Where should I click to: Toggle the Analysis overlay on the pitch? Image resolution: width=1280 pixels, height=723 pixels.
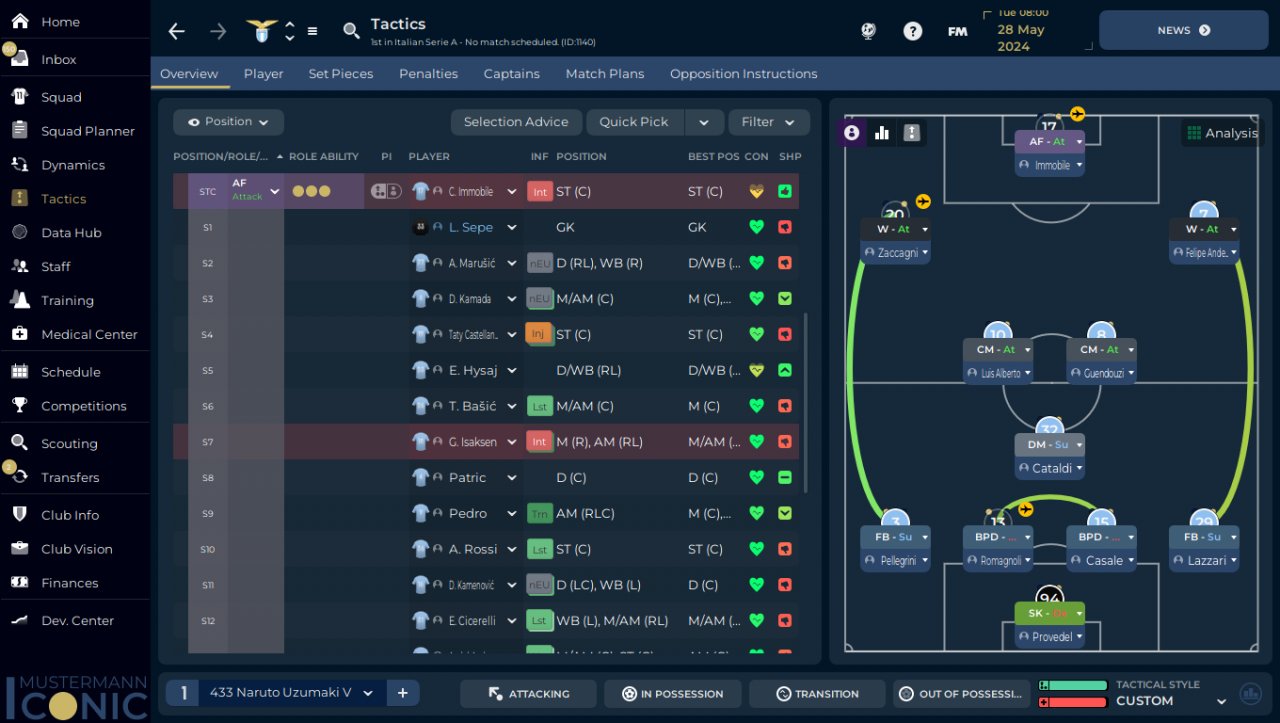pyautogui.click(x=1221, y=133)
